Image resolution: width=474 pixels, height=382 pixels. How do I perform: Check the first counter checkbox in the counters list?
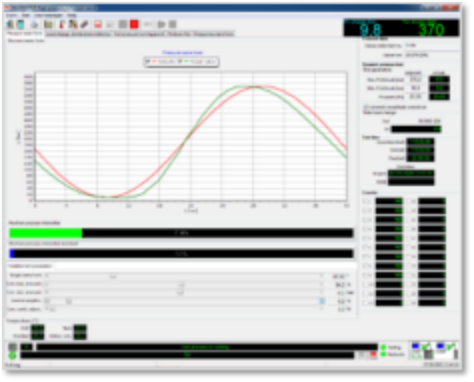pos(366,201)
